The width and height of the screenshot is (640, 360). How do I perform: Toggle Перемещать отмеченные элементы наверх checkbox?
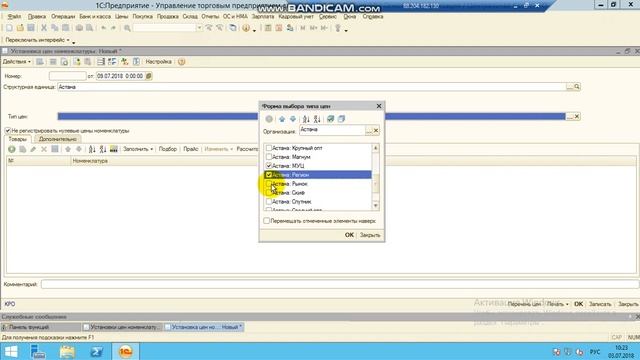pos(267,221)
